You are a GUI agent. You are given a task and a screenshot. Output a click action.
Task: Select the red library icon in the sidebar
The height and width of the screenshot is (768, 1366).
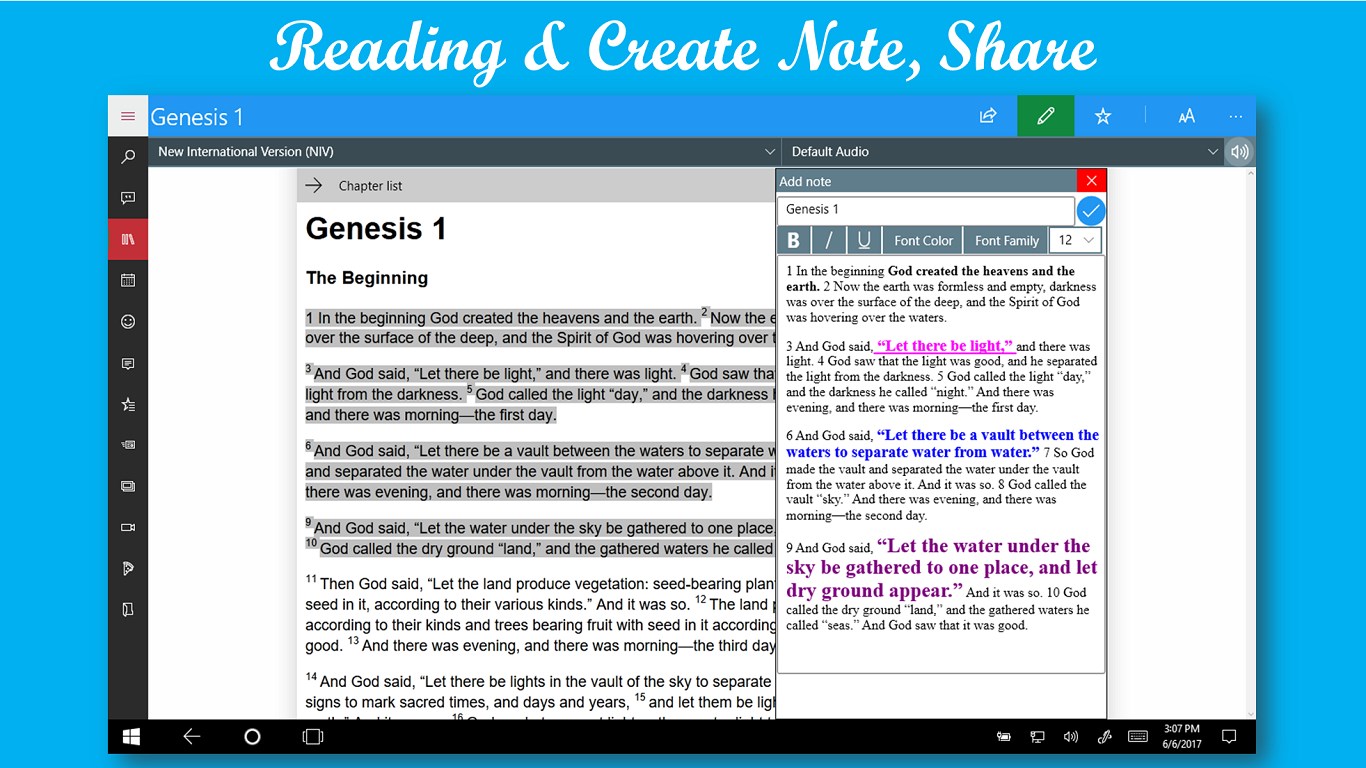(x=127, y=239)
